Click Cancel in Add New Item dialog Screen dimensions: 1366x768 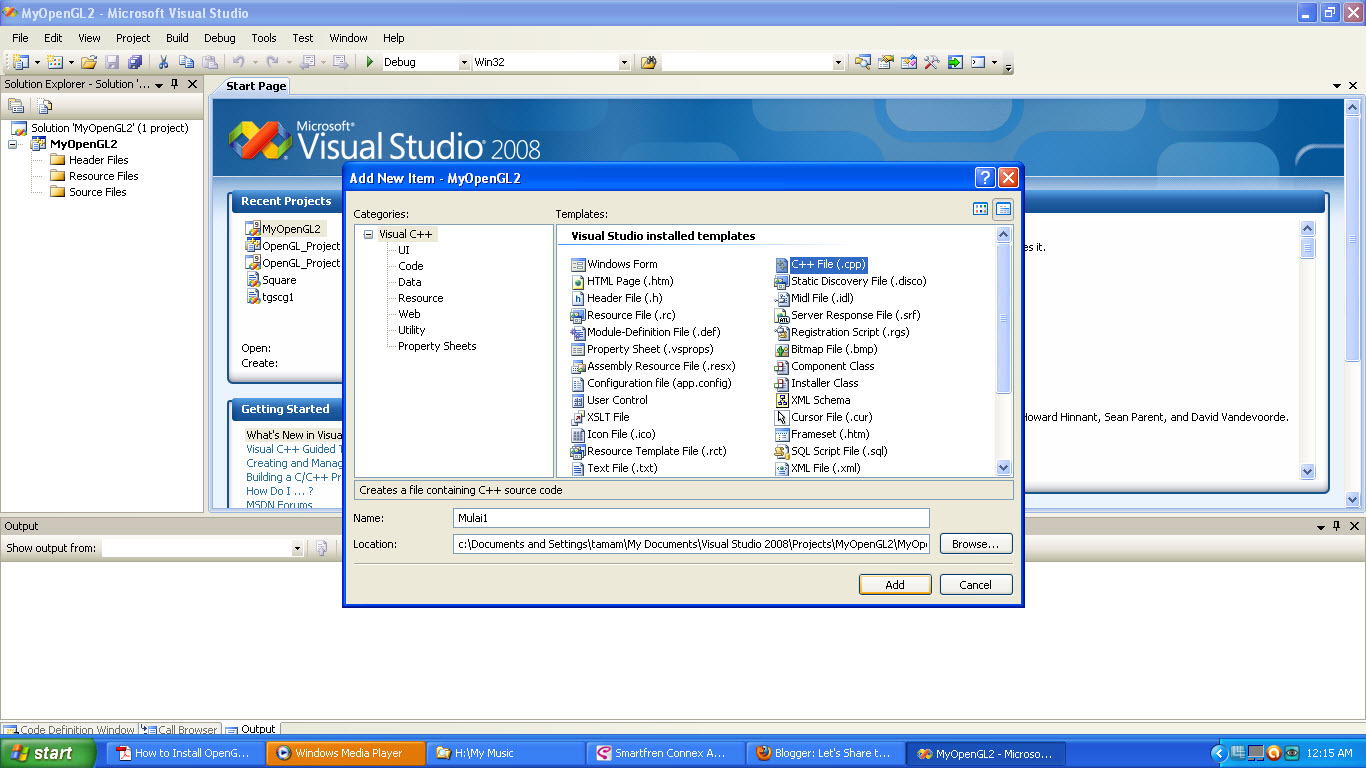click(976, 585)
